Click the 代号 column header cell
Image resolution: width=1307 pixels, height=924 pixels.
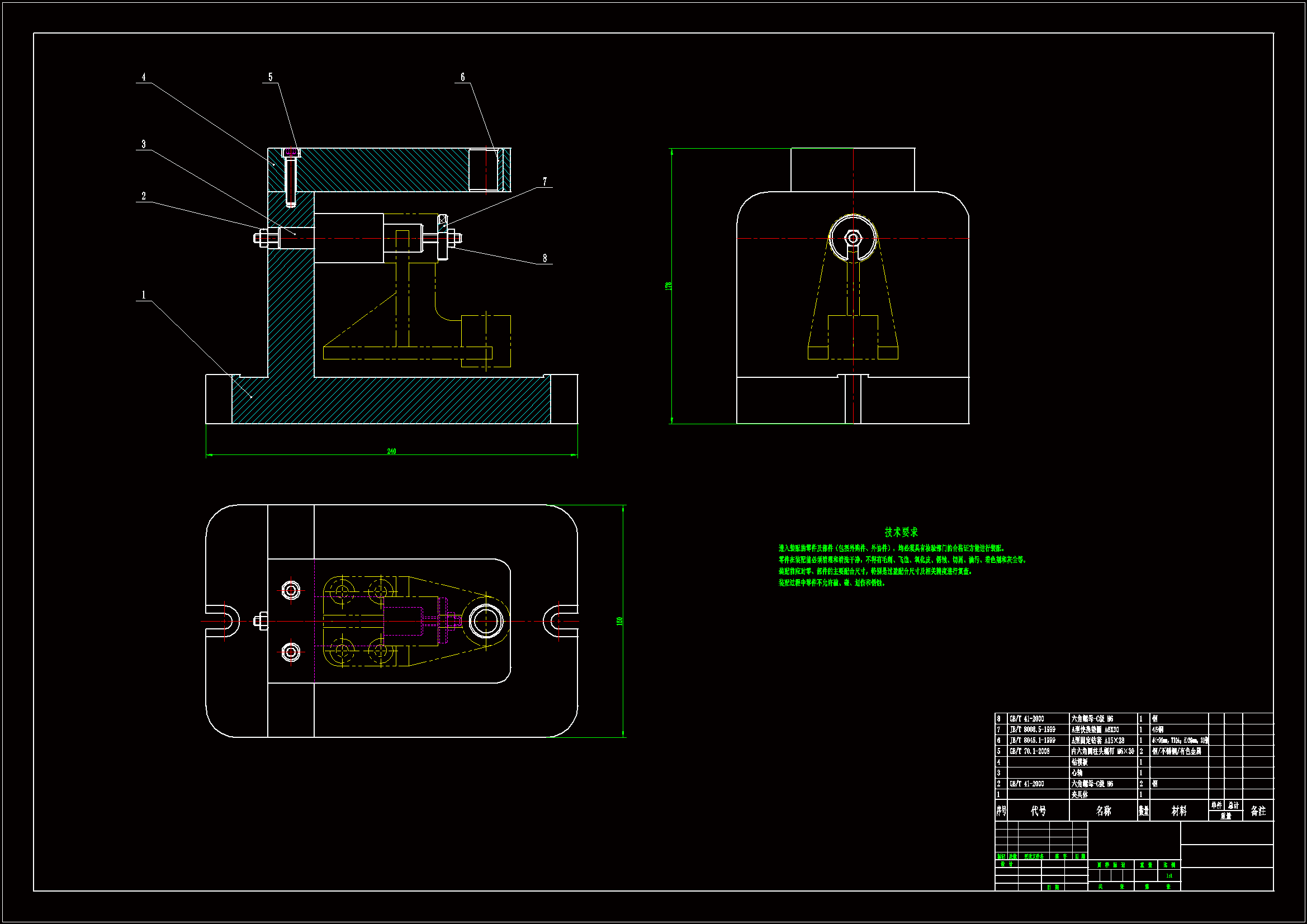click(1038, 811)
